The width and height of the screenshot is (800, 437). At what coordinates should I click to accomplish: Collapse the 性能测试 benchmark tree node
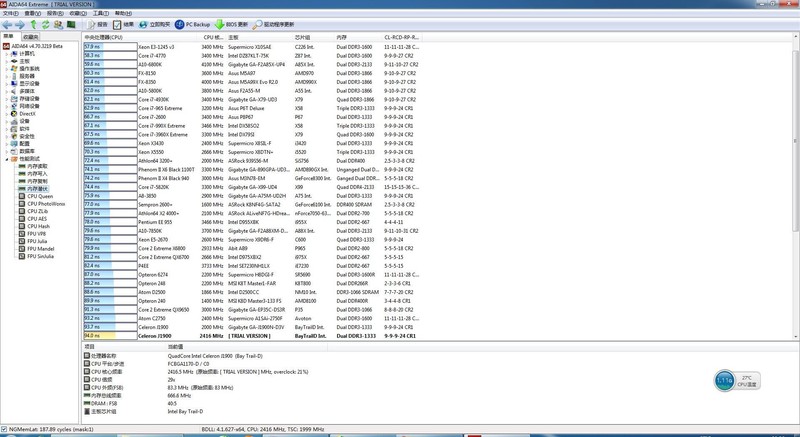[x=7, y=159]
